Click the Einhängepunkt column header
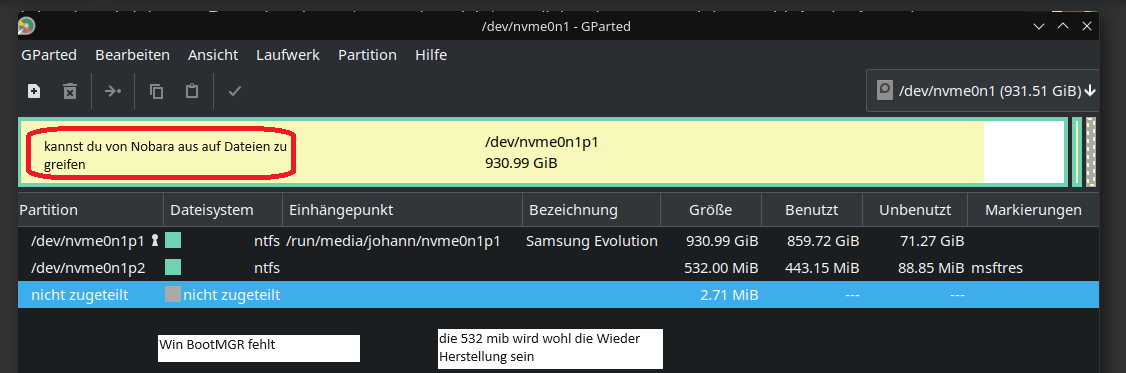Image resolution: width=1126 pixels, height=373 pixels. tap(402, 211)
